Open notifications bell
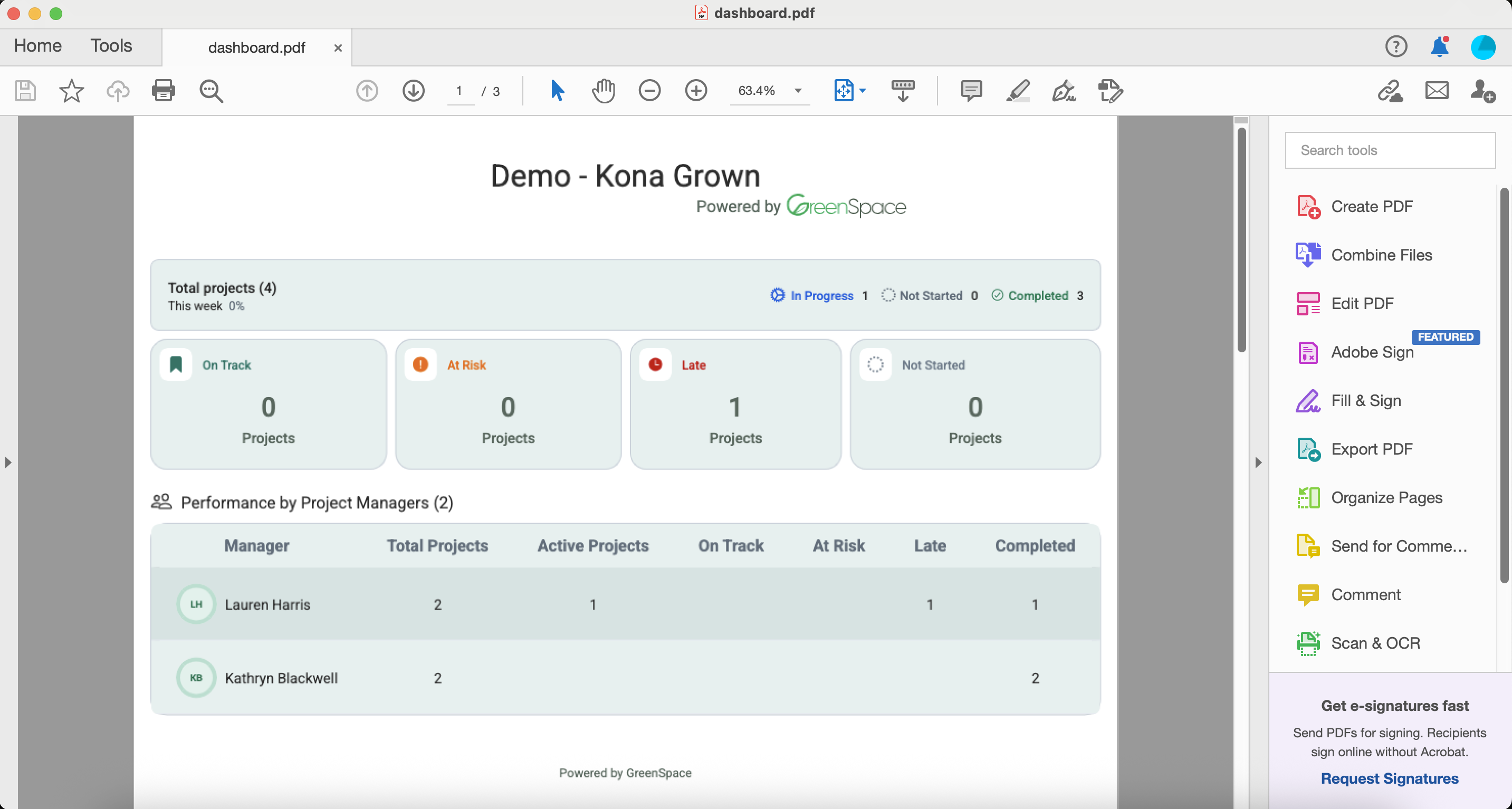This screenshot has height=809, width=1512. 1440,46
